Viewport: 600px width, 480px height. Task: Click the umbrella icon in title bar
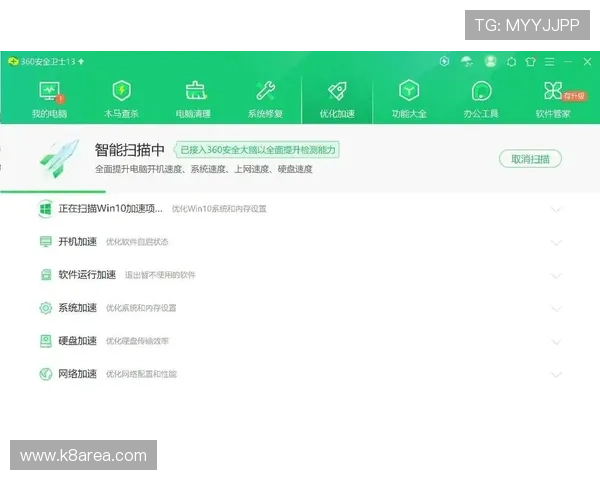pyautogui.click(x=467, y=61)
